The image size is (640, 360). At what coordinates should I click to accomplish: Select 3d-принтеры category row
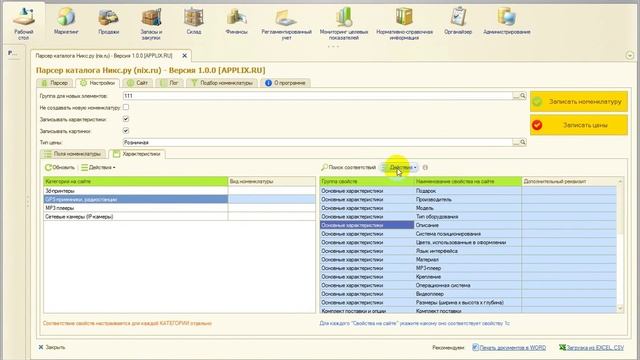tap(180, 191)
